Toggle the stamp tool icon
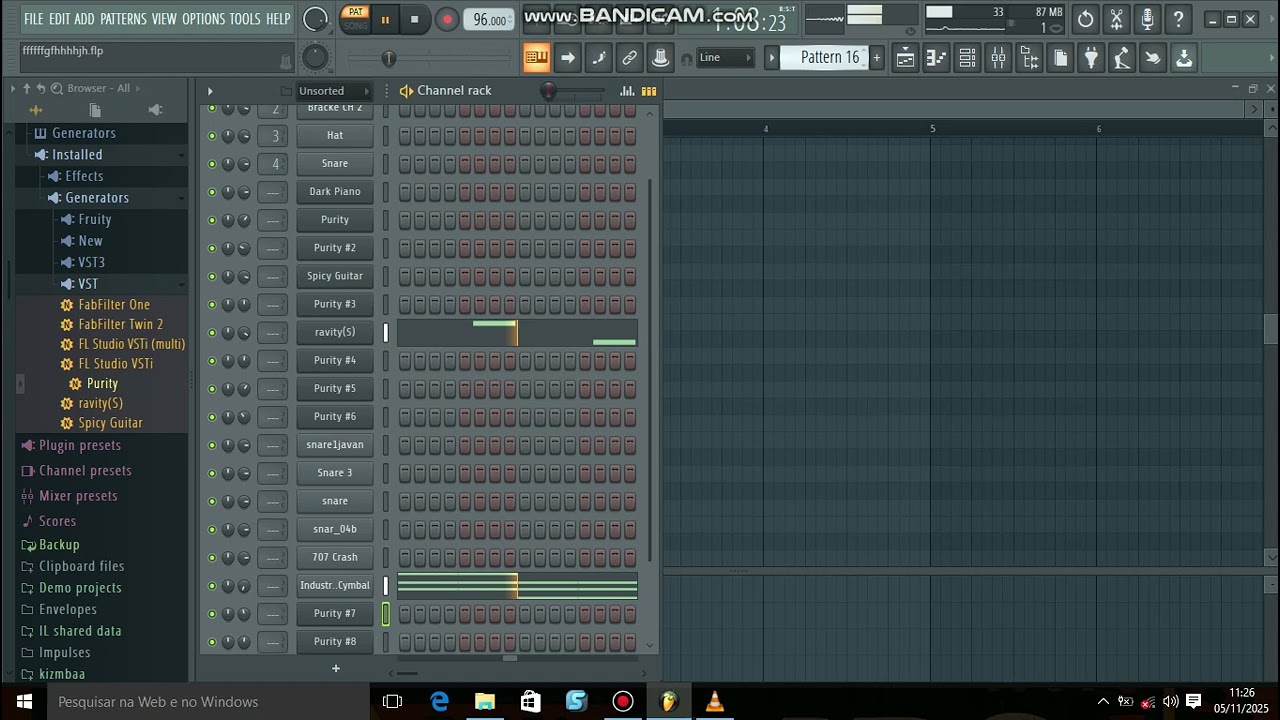Screen dimensions: 1280x720 click(660, 58)
